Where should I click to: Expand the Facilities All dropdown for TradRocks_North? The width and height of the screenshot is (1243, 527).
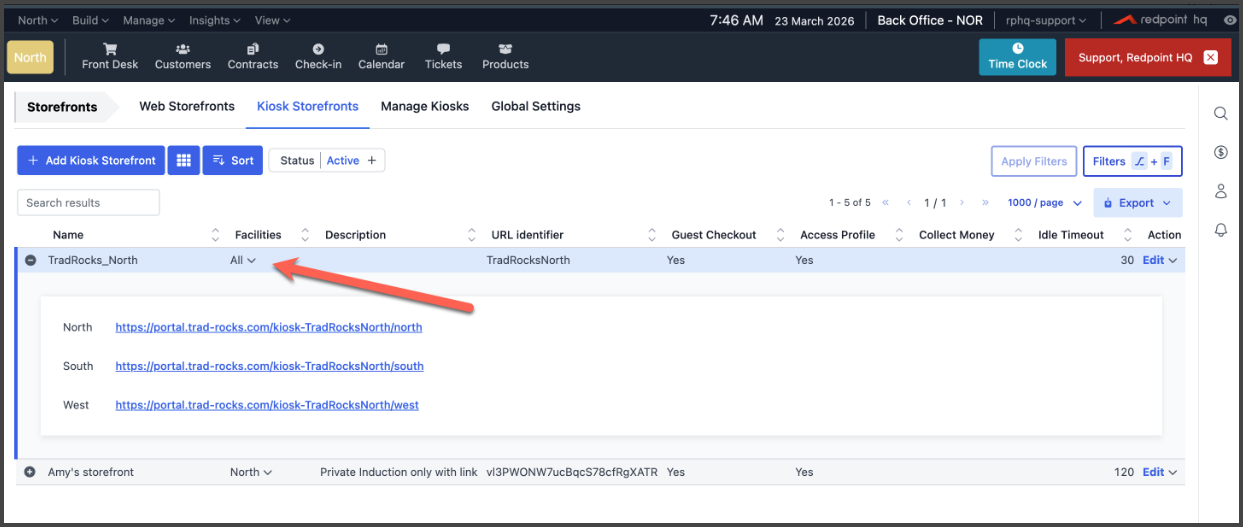(x=243, y=260)
